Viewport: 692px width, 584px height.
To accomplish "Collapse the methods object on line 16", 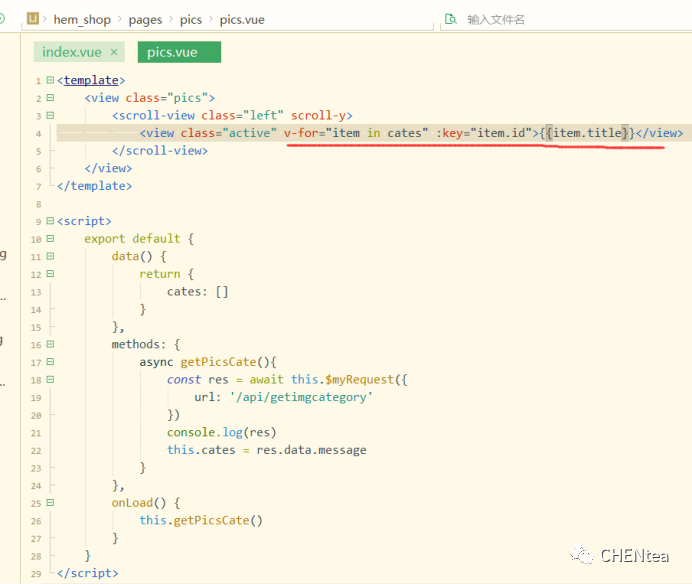I will (x=50, y=344).
